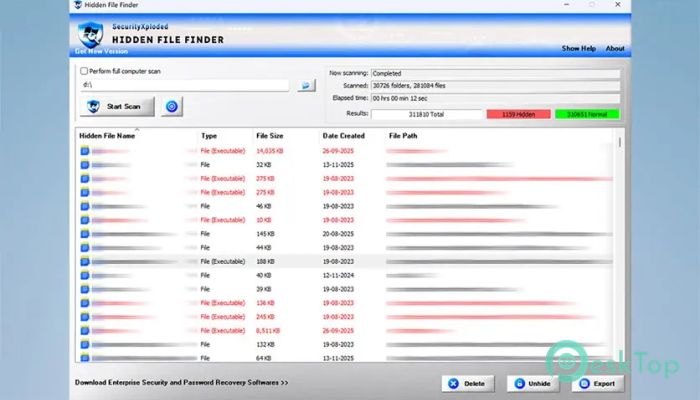Click the 8,511 KB file size cell
700x400 pixels.
(x=268, y=331)
